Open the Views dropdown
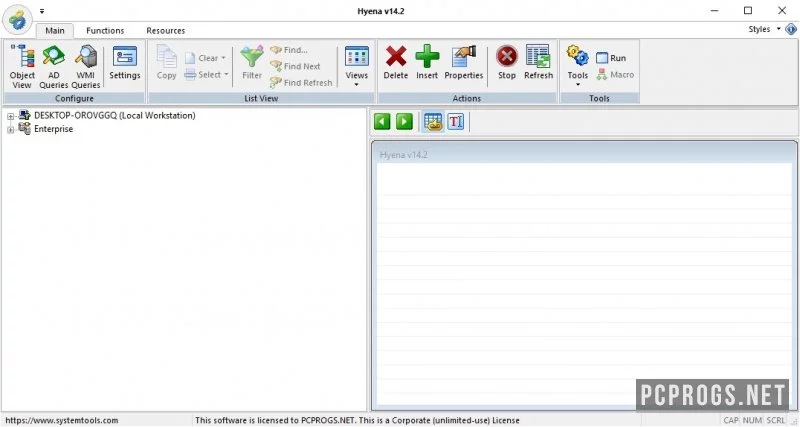Viewport: 800px width, 427px height. pyautogui.click(x=357, y=66)
